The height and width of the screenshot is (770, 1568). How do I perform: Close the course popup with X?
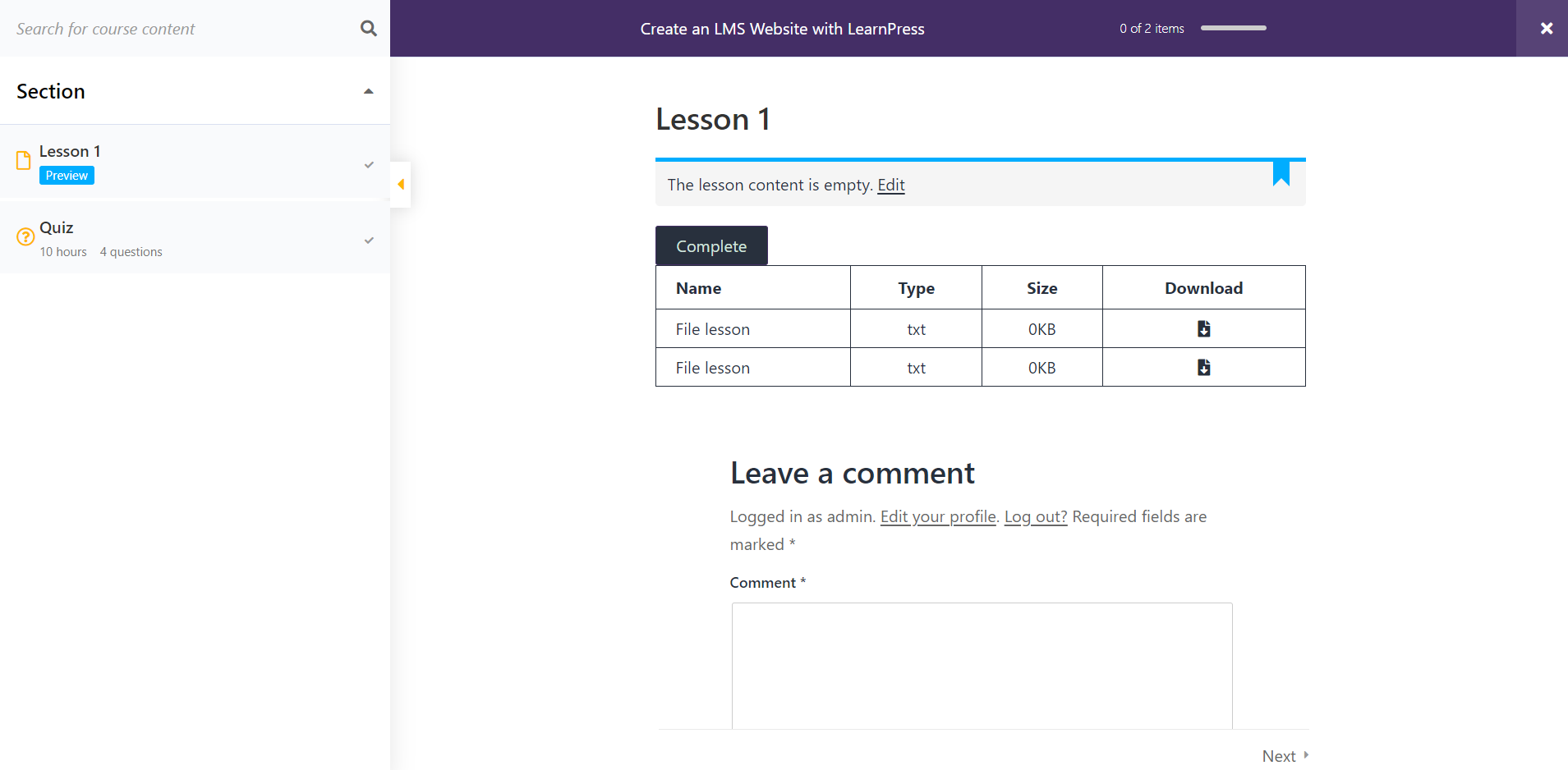click(1547, 28)
